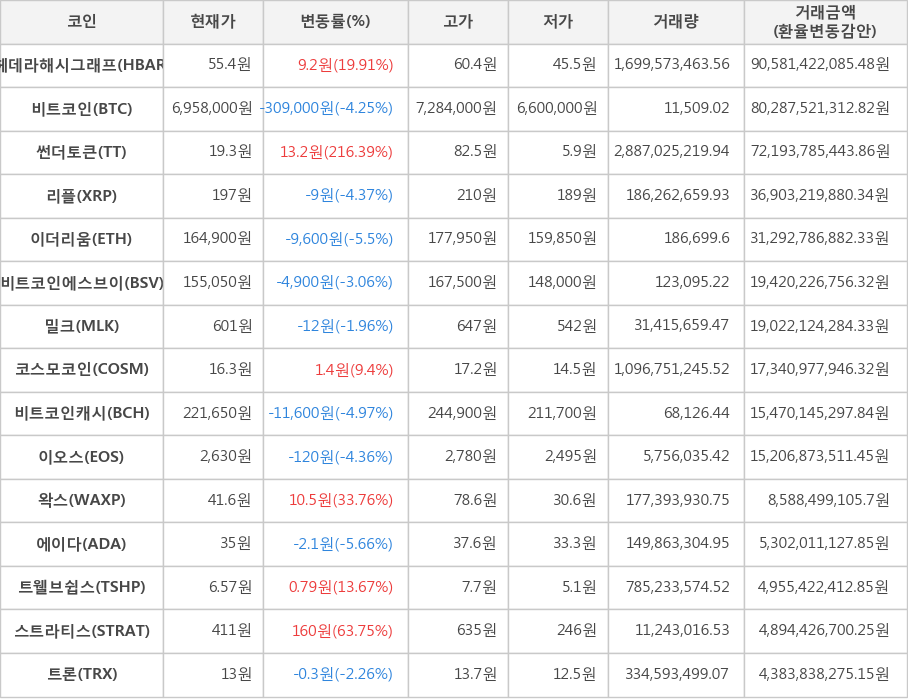Select the 거래량 column header
The image size is (908, 700).
click(676, 21)
